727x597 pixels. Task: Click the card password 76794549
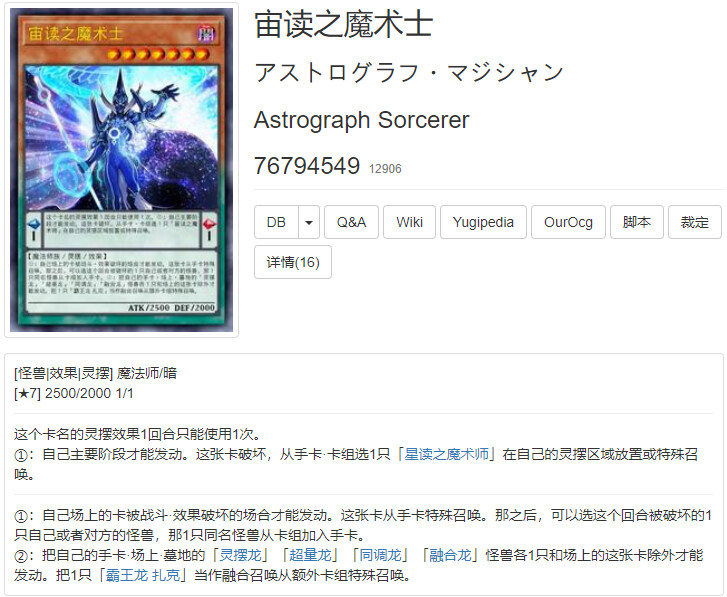pyautogui.click(x=307, y=165)
